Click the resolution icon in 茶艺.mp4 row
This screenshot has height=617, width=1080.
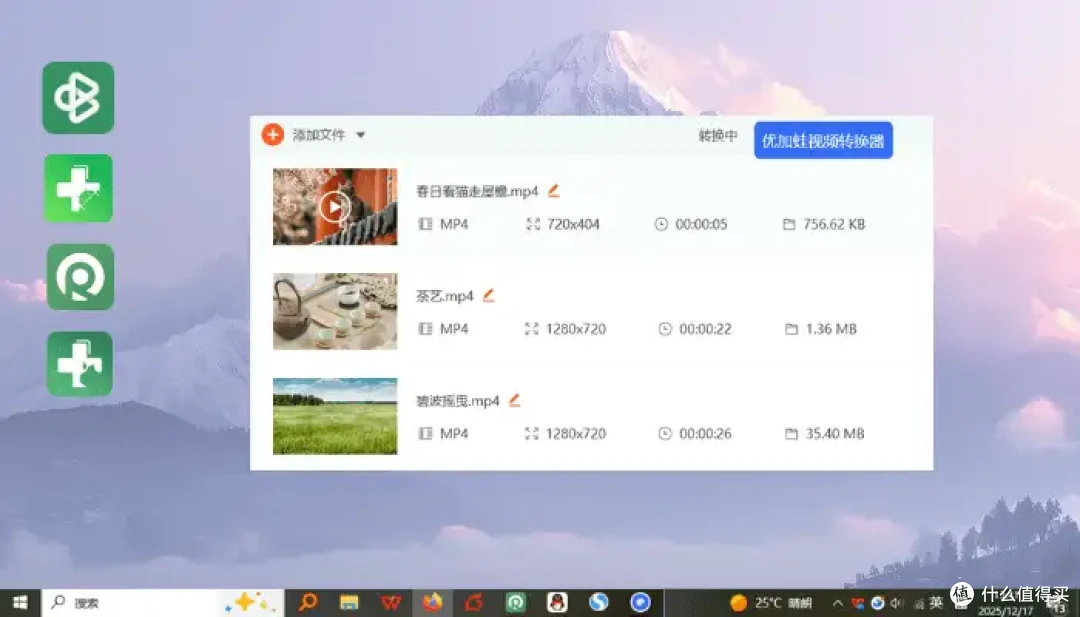[x=531, y=328]
